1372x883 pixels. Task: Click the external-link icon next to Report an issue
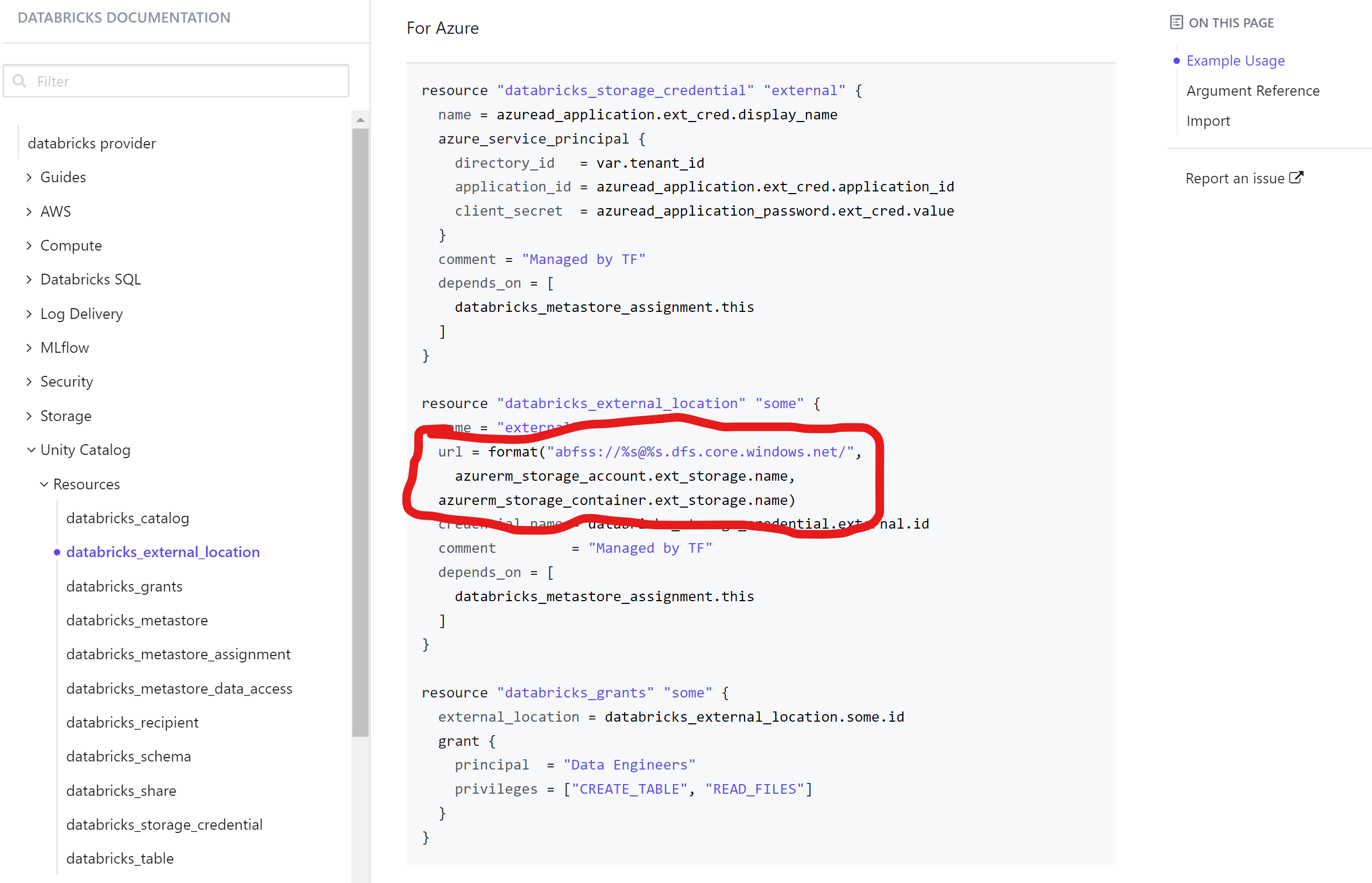(x=1297, y=178)
